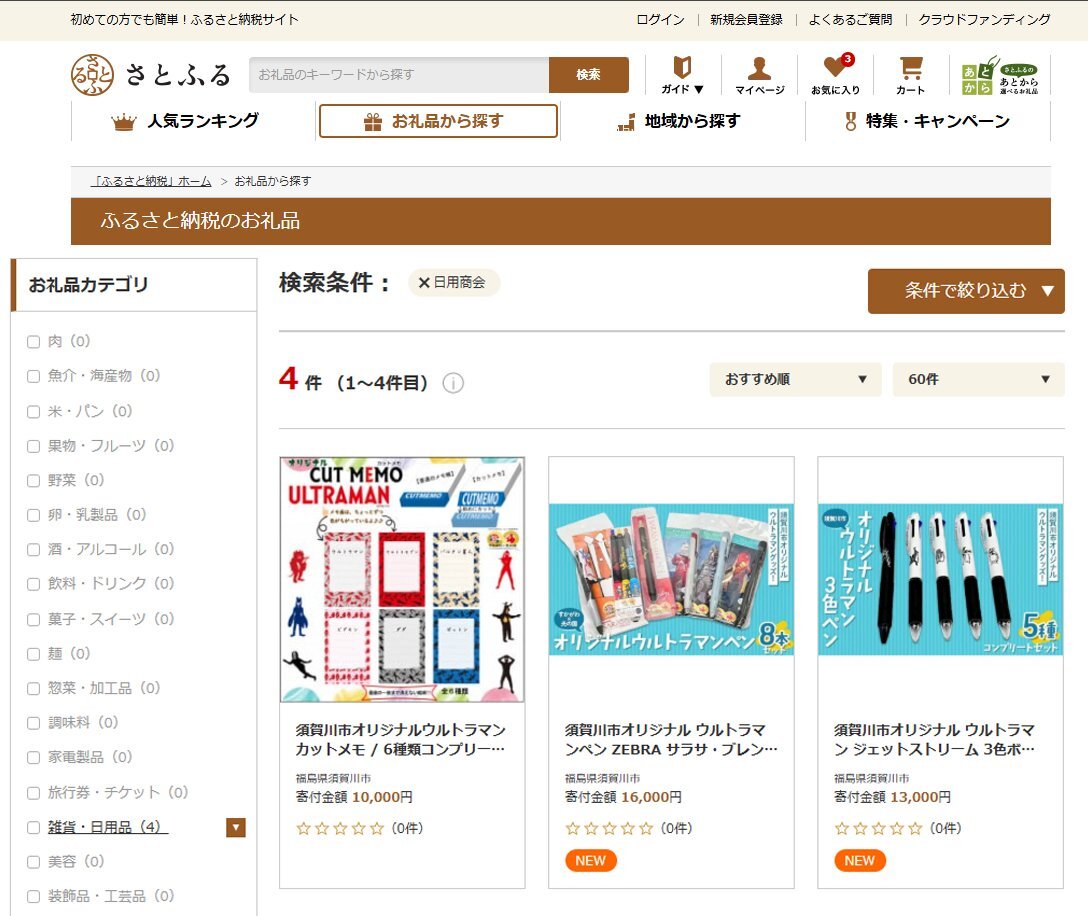Image resolution: width=1088 pixels, height=916 pixels.
Task: Open the 地域から探す tab
Action: point(683,121)
